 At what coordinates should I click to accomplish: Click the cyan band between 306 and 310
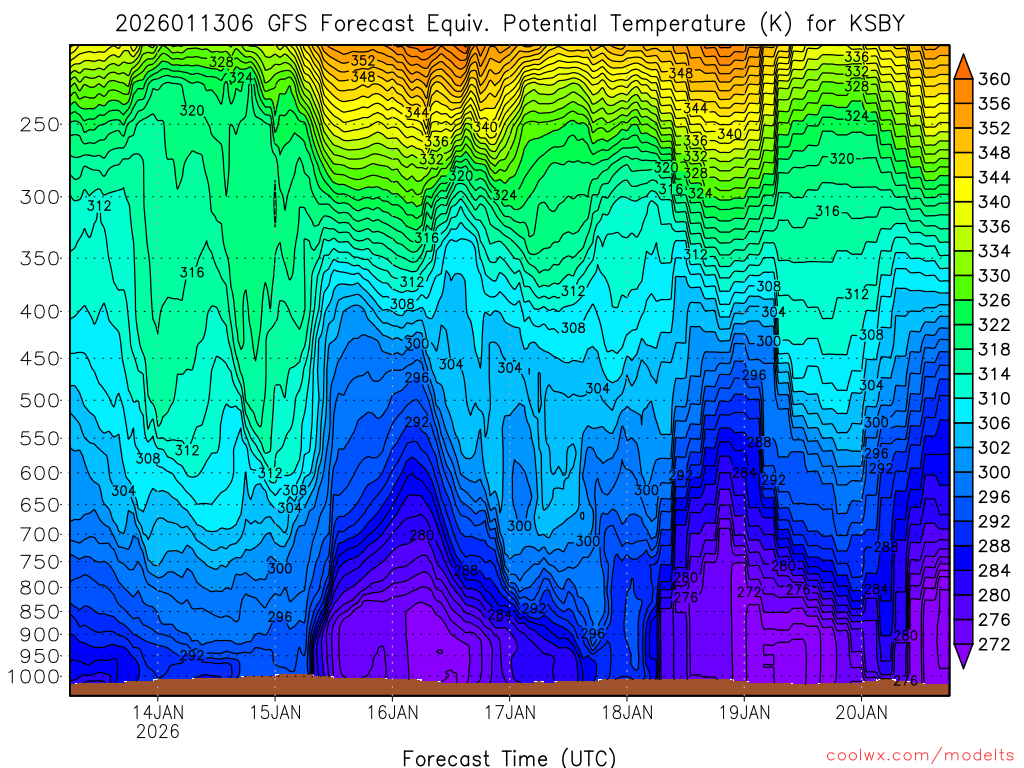pos(963,411)
